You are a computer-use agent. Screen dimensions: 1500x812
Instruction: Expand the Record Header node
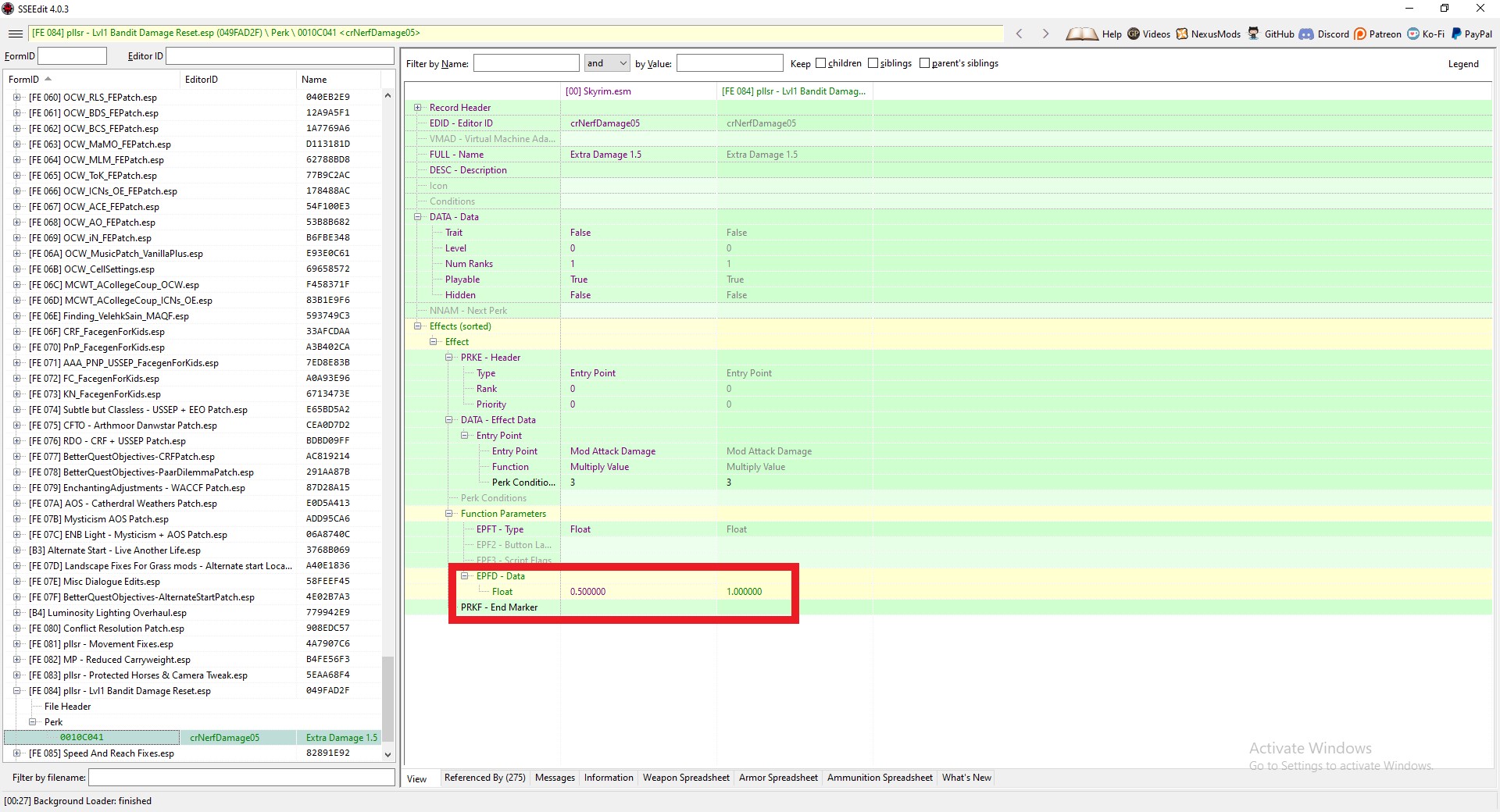tap(417, 108)
